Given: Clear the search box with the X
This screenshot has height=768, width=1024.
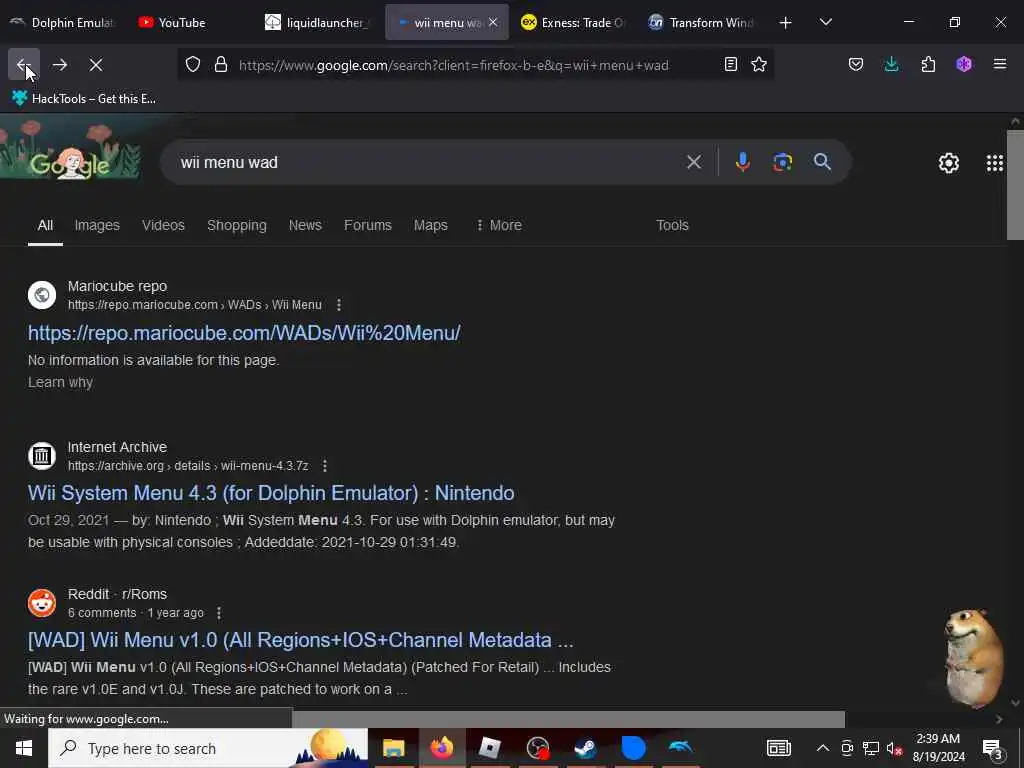Looking at the screenshot, I should [x=694, y=162].
